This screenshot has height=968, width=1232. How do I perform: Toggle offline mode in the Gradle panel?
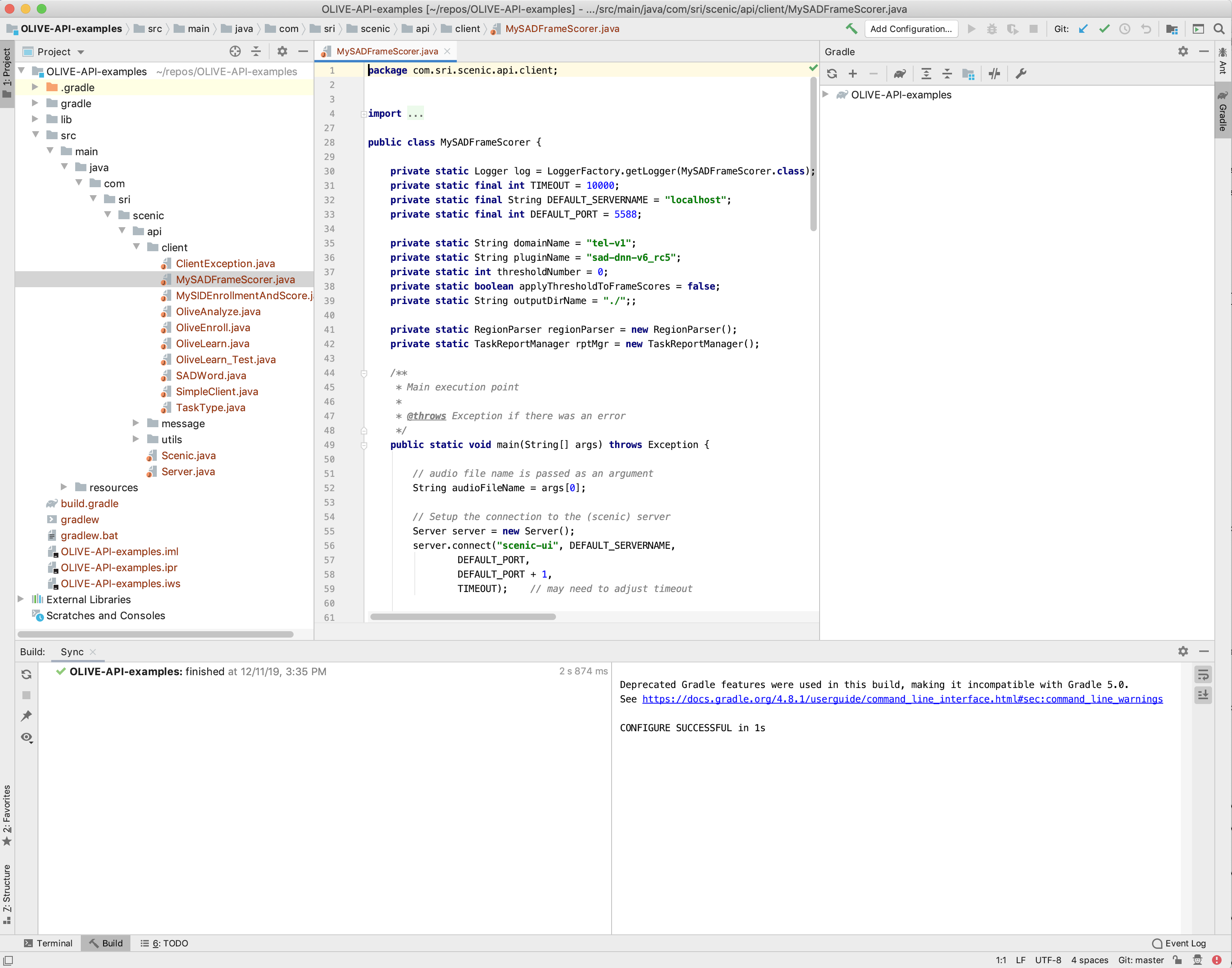pyautogui.click(x=994, y=73)
